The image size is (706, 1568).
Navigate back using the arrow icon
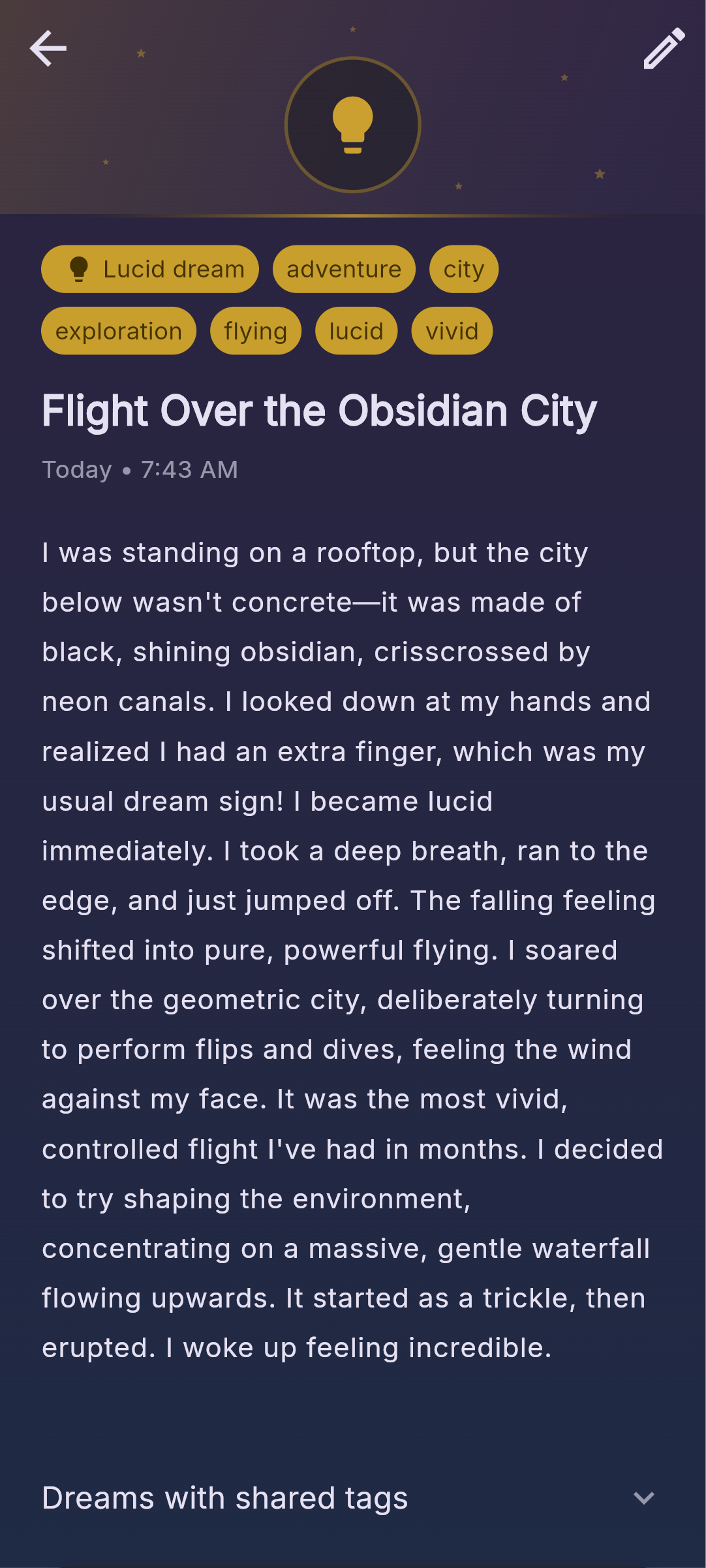point(48,48)
